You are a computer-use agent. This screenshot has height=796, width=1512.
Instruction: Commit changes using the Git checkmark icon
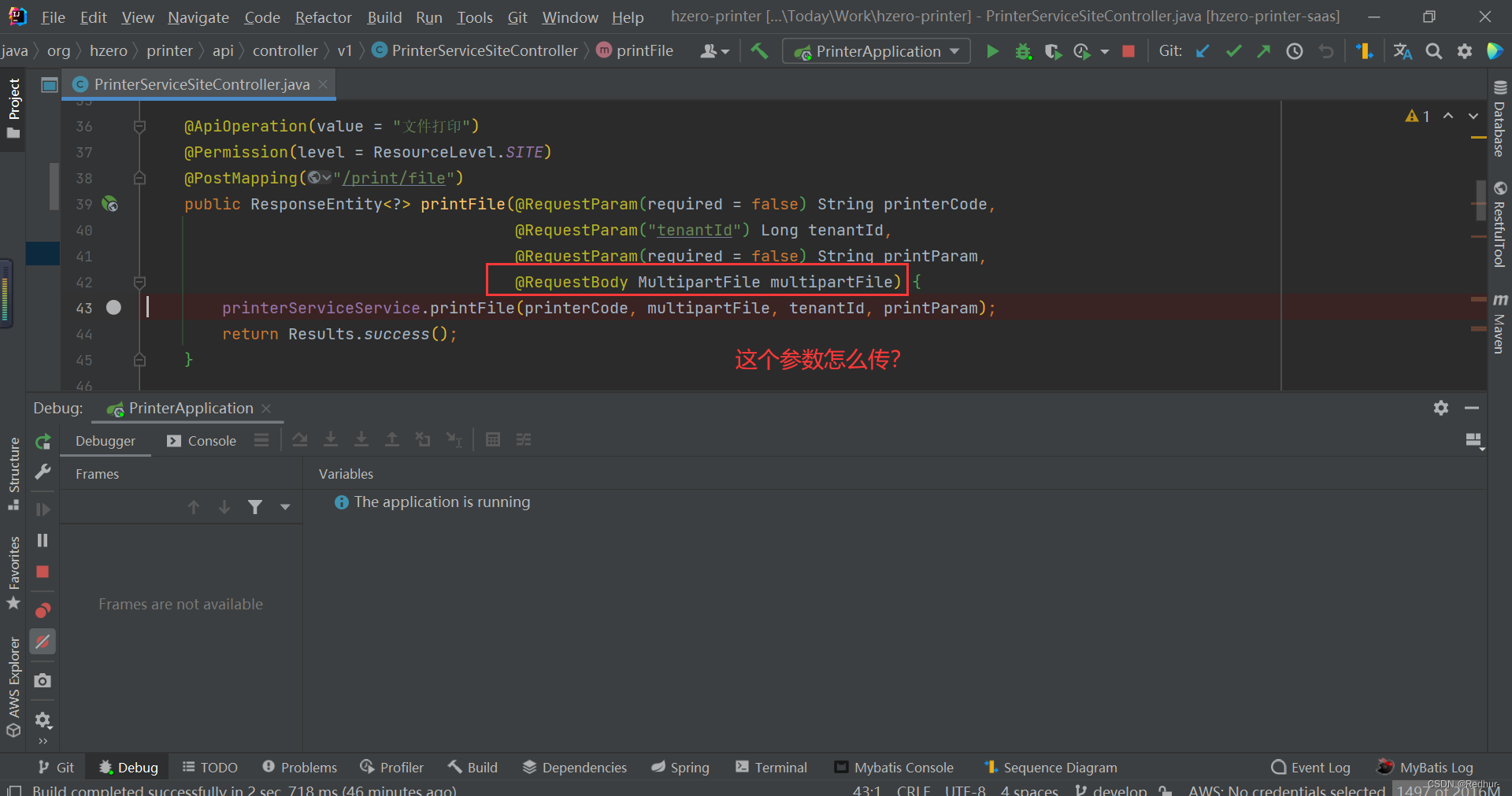pos(1233,51)
